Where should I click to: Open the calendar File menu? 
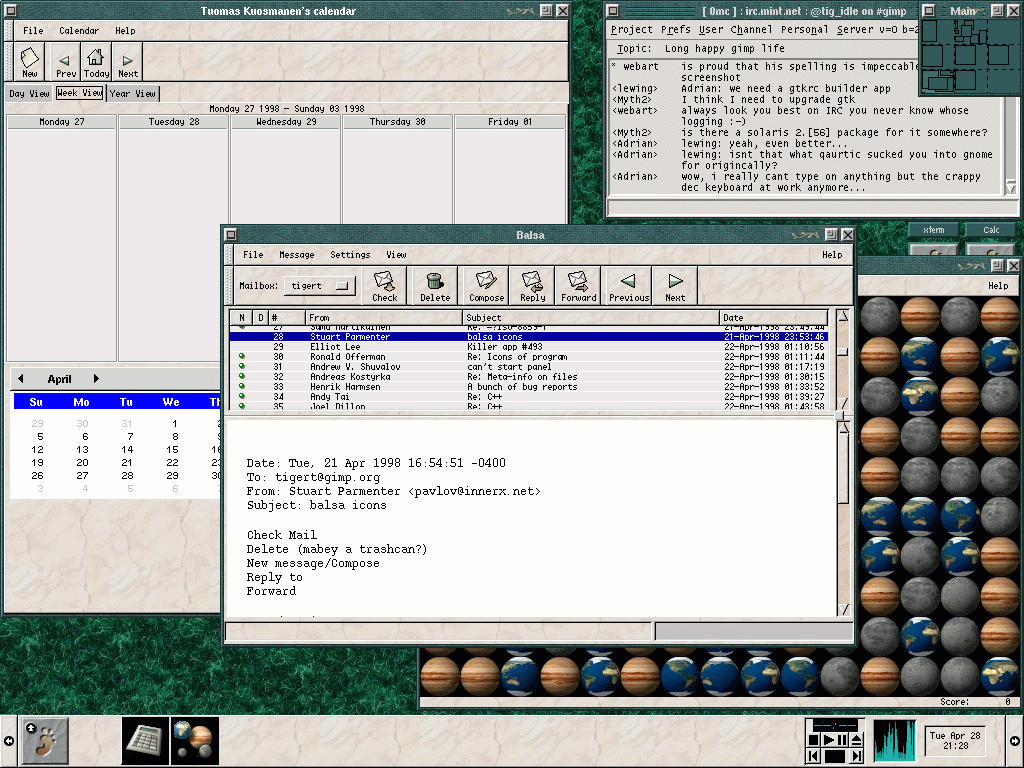tap(33, 31)
